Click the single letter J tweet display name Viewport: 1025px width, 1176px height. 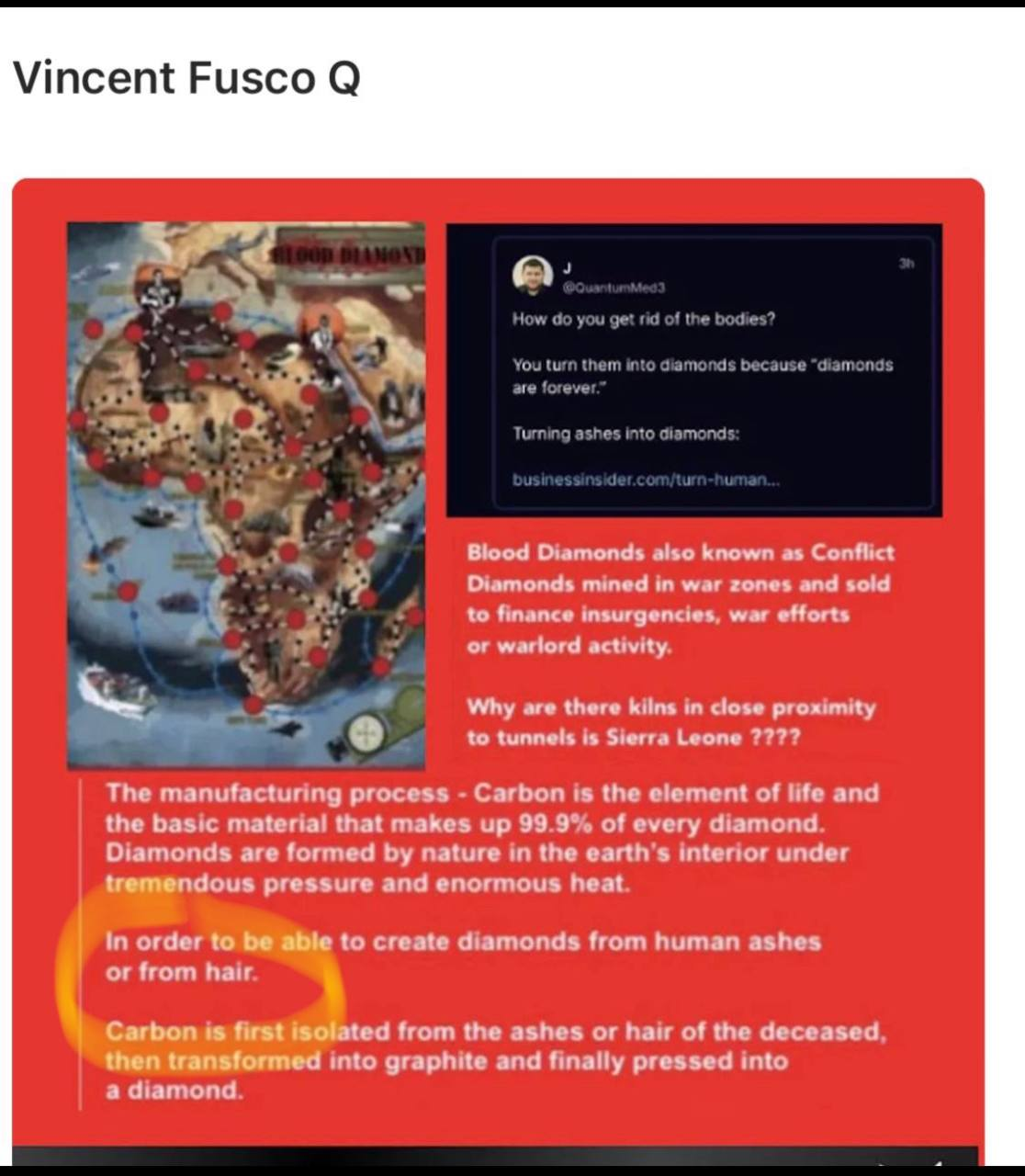pyautogui.click(x=567, y=267)
